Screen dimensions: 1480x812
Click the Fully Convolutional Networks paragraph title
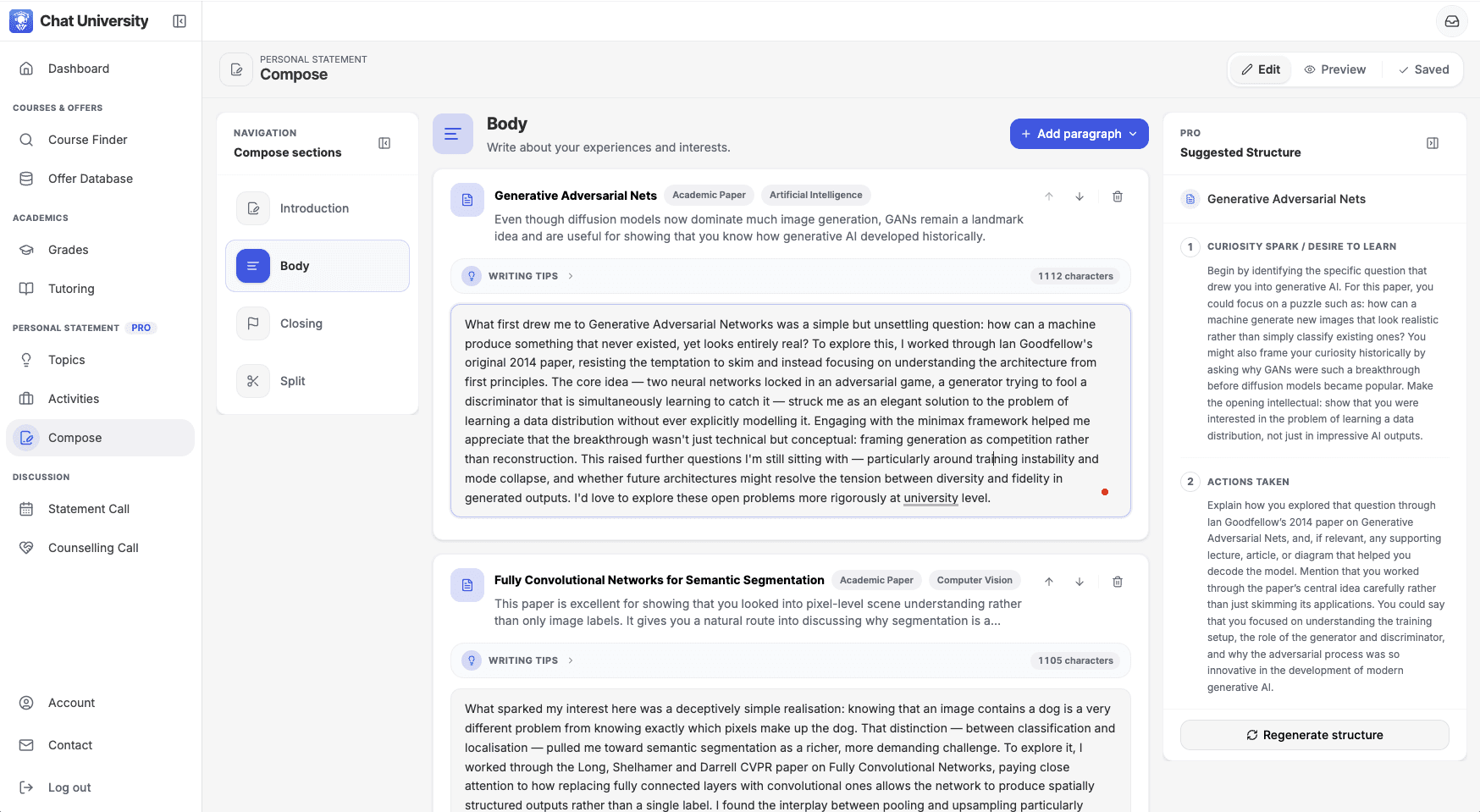(659, 580)
